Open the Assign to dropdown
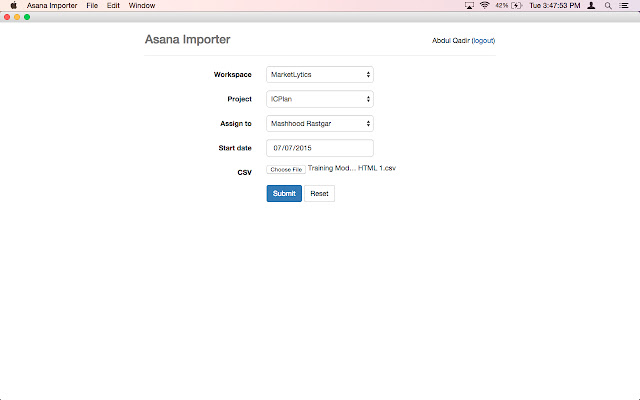The width and height of the screenshot is (640, 400). pos(320,123)
